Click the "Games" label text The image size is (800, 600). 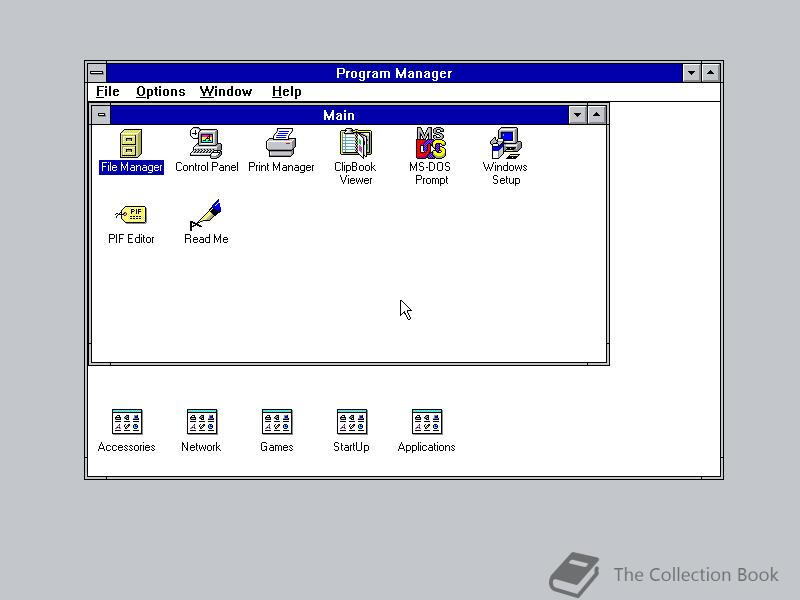point(277,447)
